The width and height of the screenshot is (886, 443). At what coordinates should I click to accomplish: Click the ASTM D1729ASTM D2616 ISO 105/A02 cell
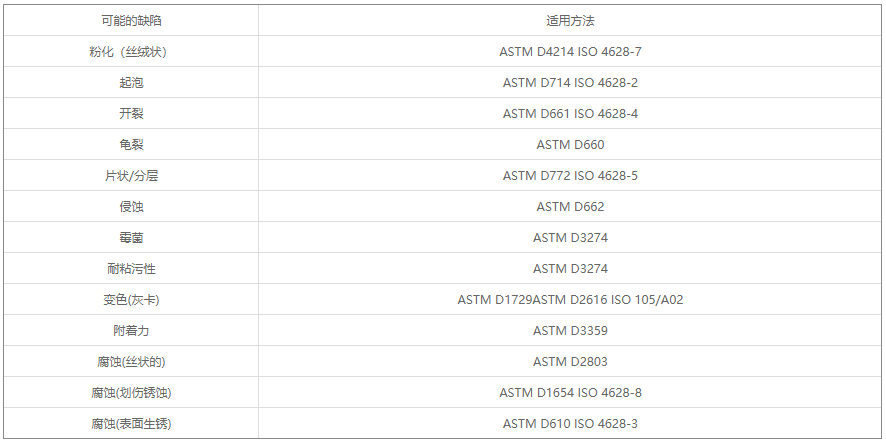[x=570, y=299]
